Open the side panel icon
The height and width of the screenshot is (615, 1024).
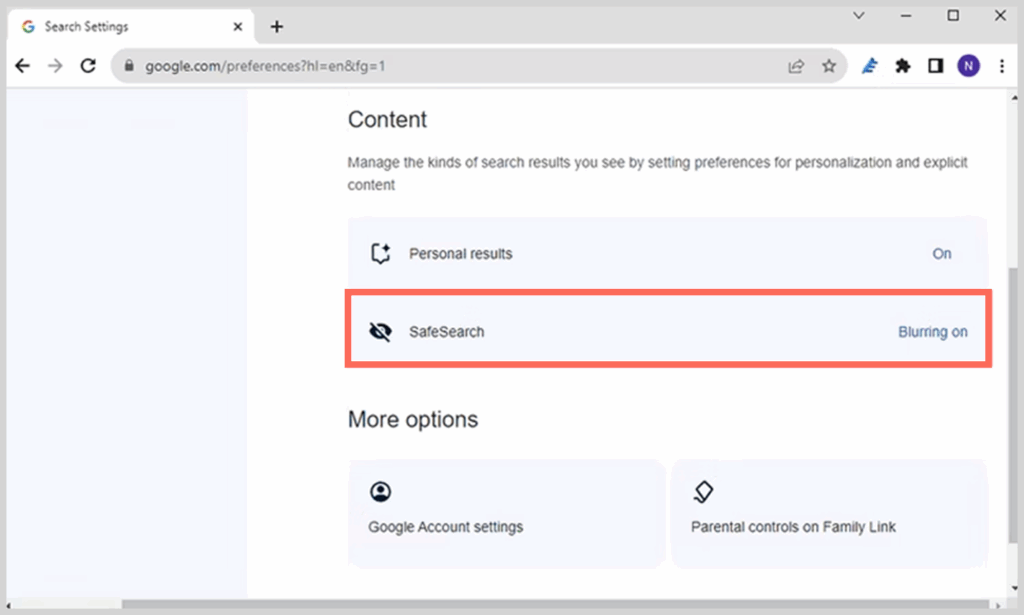tap(936, 65)
